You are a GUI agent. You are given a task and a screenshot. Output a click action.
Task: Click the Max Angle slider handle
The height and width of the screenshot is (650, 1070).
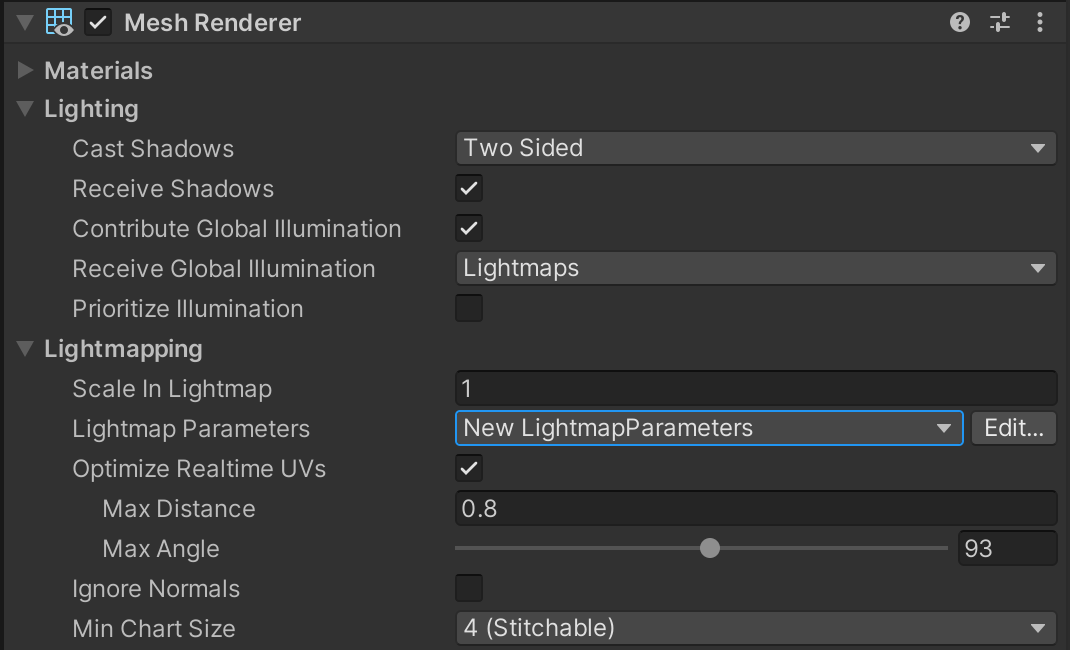coord(710,548)
